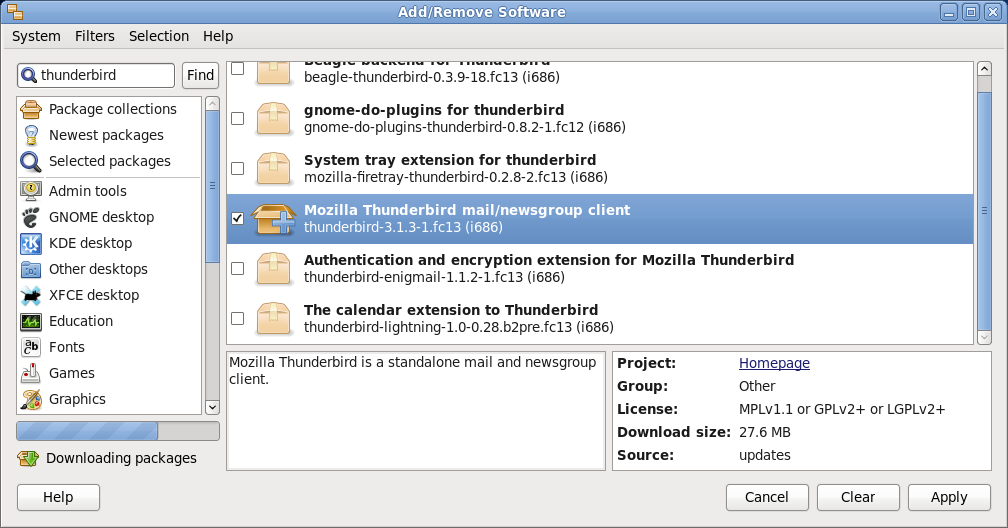Click the package list scroll-down arrow
1008x528 pixels.
tap(984, 337)
